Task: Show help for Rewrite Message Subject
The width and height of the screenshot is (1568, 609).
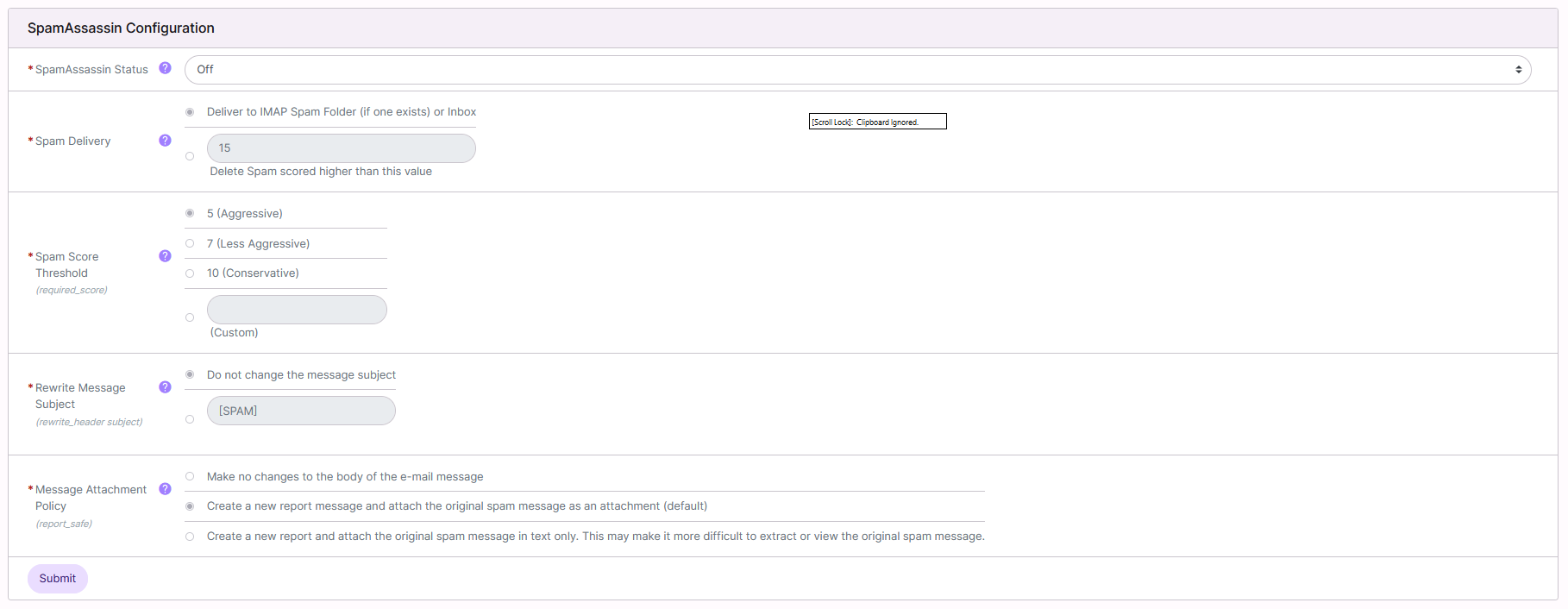Action: [x=165, y=387]
